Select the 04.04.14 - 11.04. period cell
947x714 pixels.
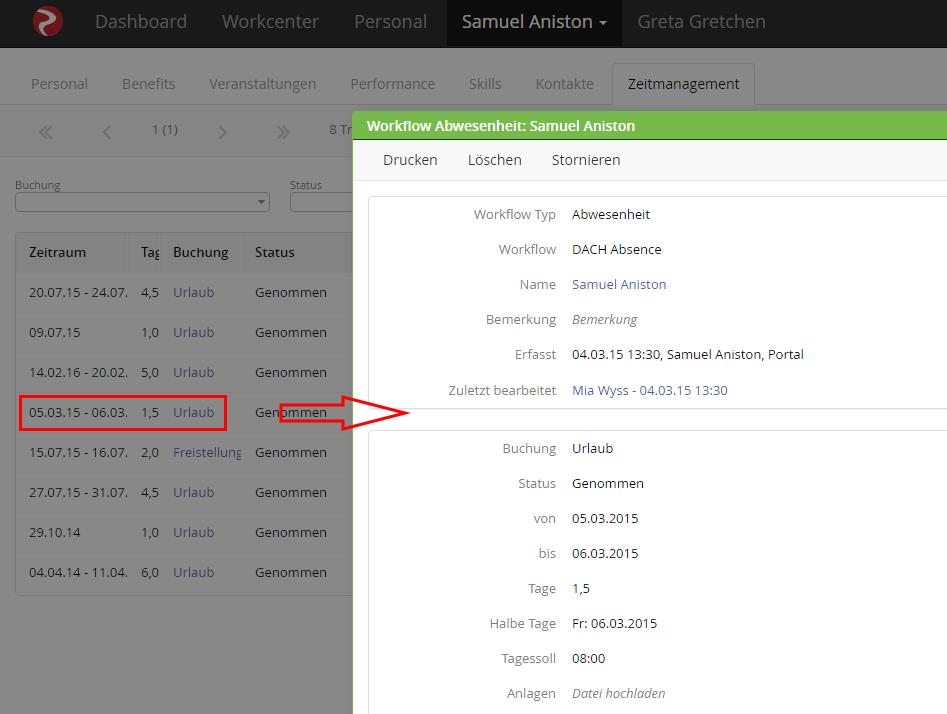[78, 573]
